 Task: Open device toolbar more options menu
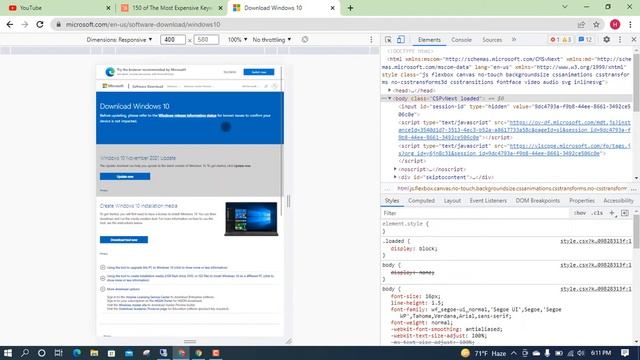[371, 40]
